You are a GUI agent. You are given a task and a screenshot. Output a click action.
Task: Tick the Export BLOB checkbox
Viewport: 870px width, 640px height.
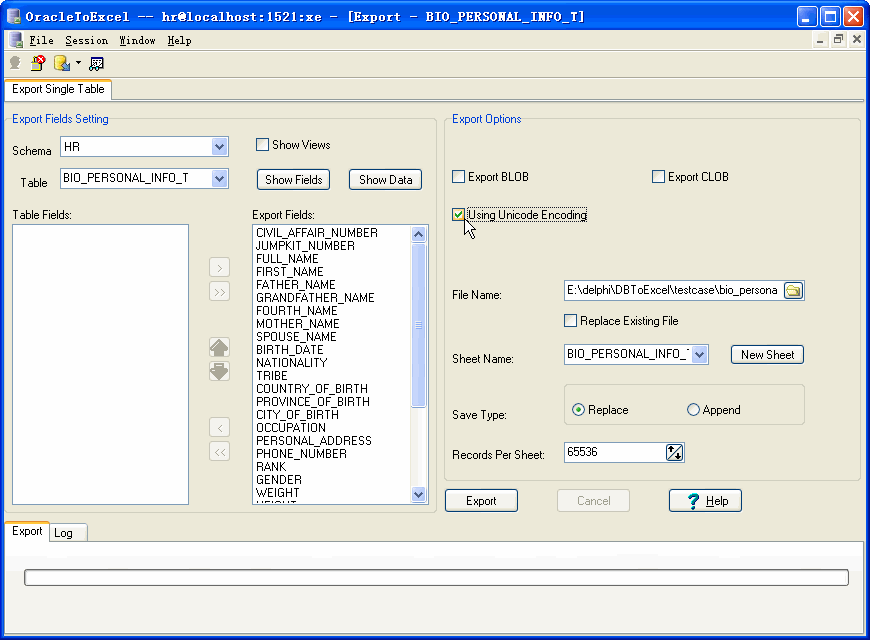458,177
